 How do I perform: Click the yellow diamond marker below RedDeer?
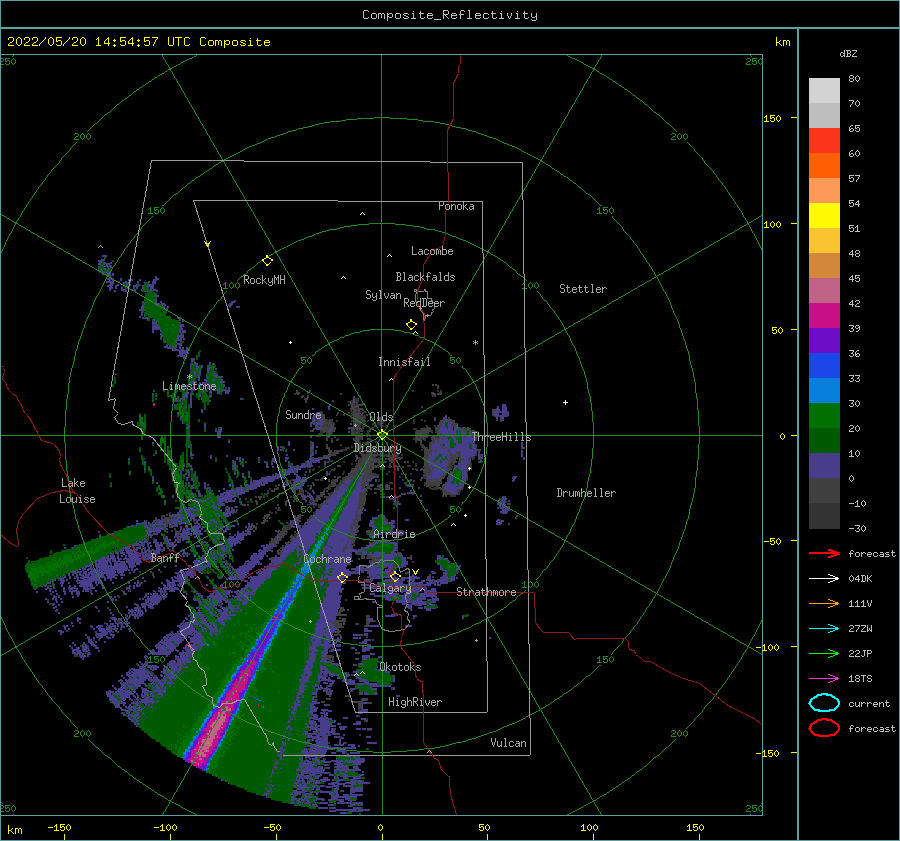tap(412, 325)
